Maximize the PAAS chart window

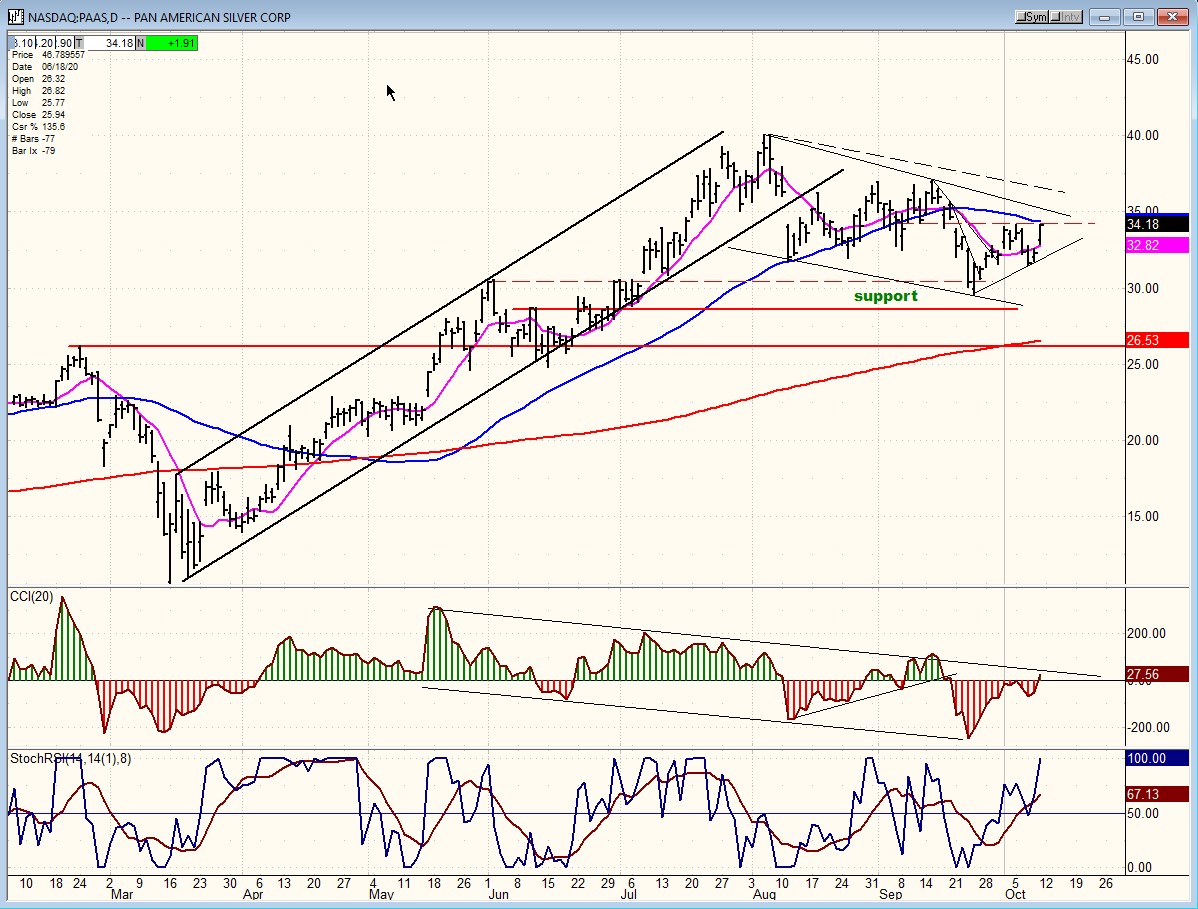pyautogui.click(x=1138, y=17)
